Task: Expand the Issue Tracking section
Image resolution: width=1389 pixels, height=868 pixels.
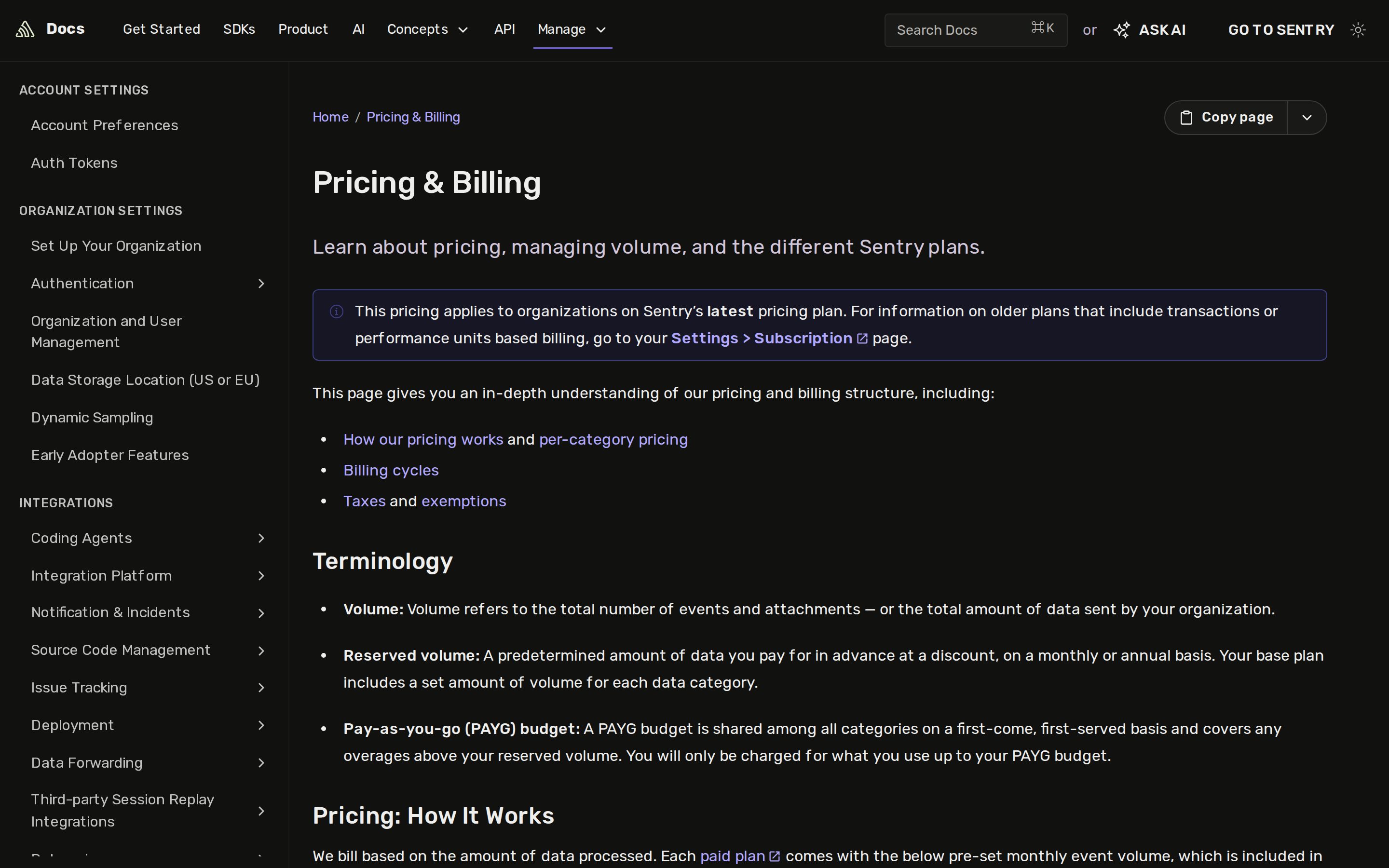Action: coord(261,688)
